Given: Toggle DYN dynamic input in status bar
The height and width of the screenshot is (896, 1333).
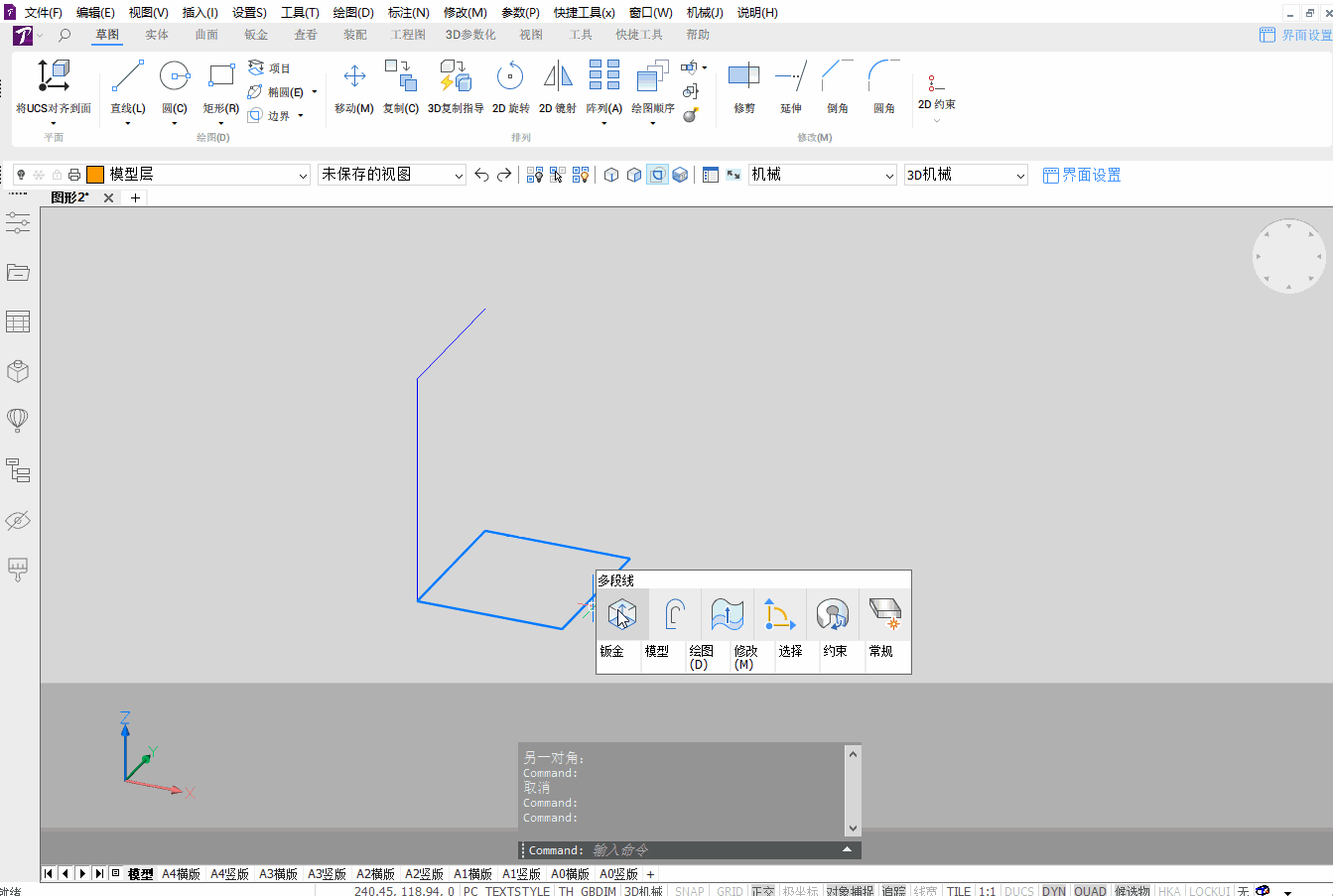Looking at the screenshot, I should click(x=1053, y=890).
